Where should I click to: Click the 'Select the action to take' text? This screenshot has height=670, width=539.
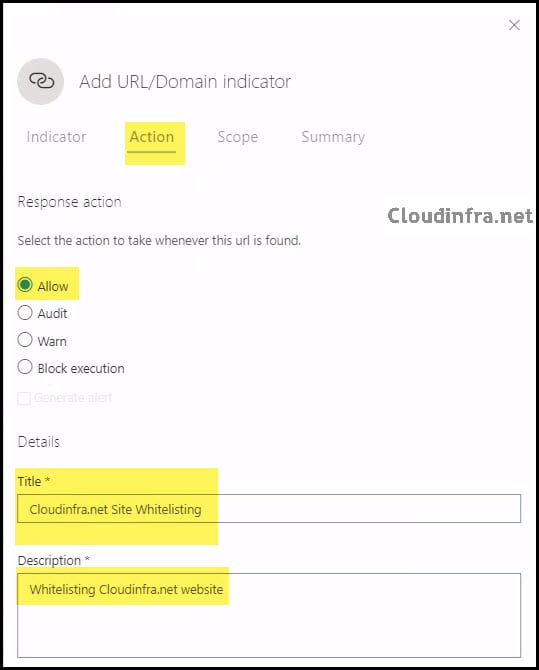[x=159, y=241]
